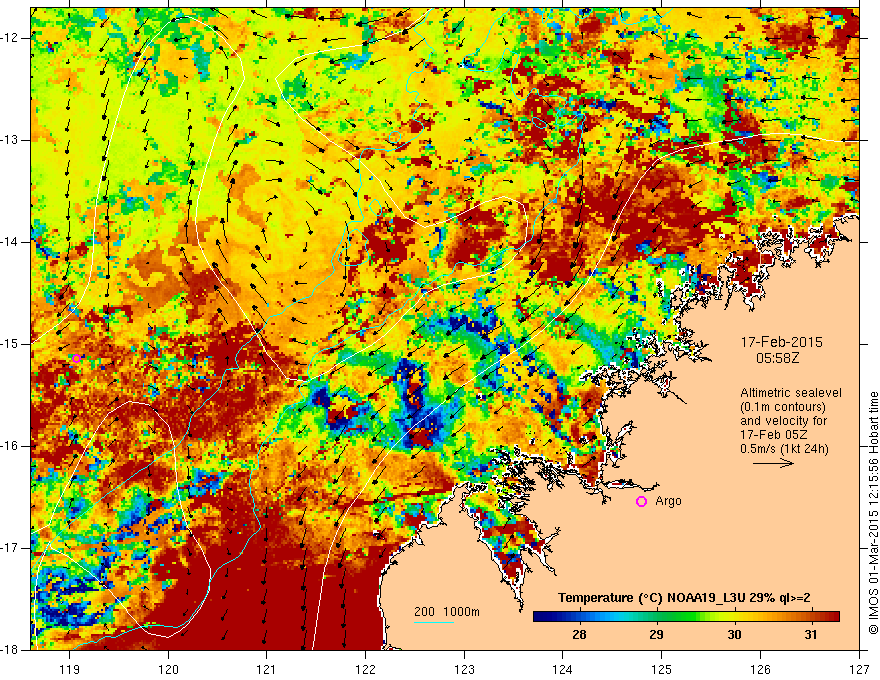Screen dimensions: 880x680
Task: Click the '0.5m/s (1kt 24h)' text
Action: pos(785,449)
